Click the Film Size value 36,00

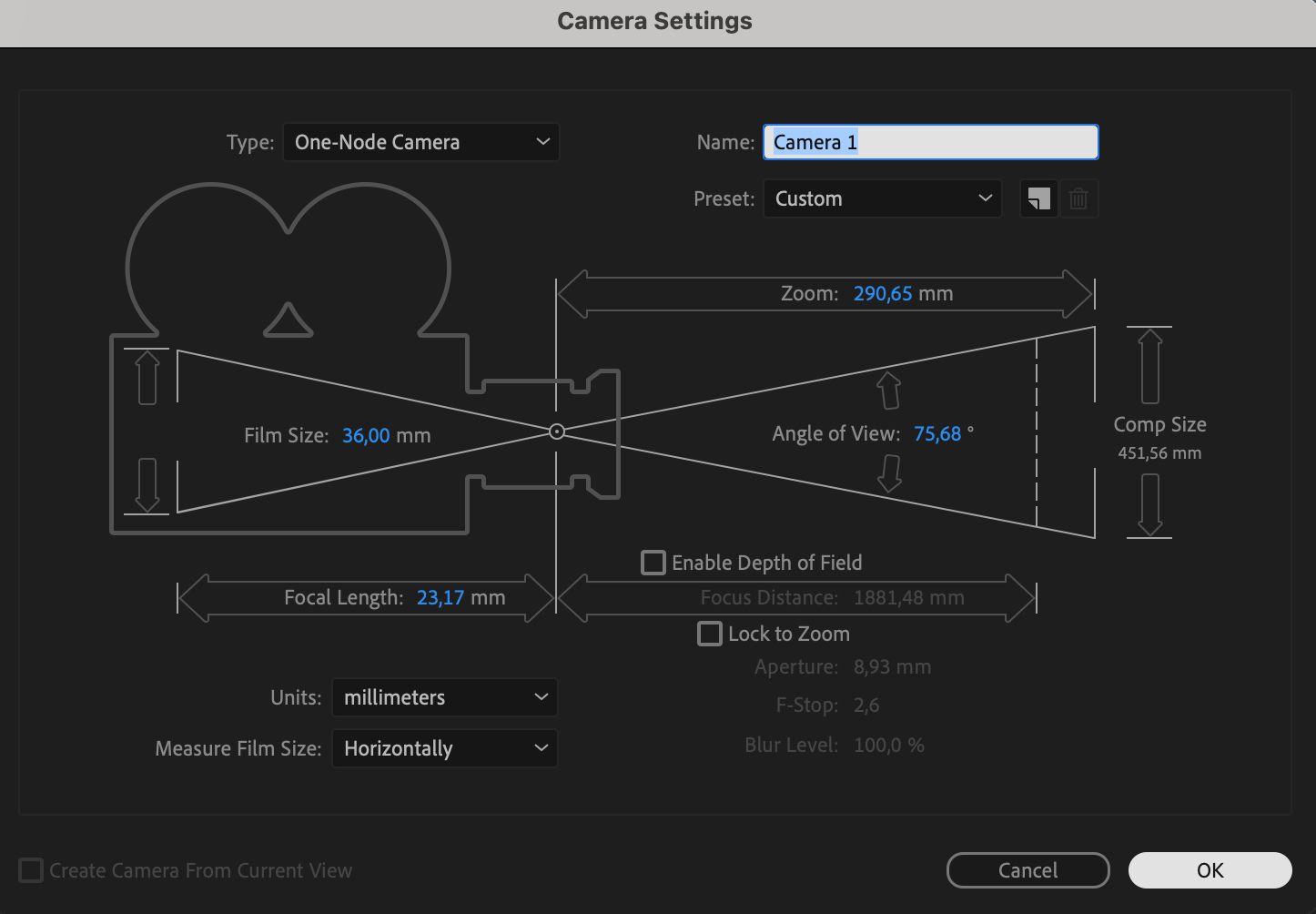366,436
